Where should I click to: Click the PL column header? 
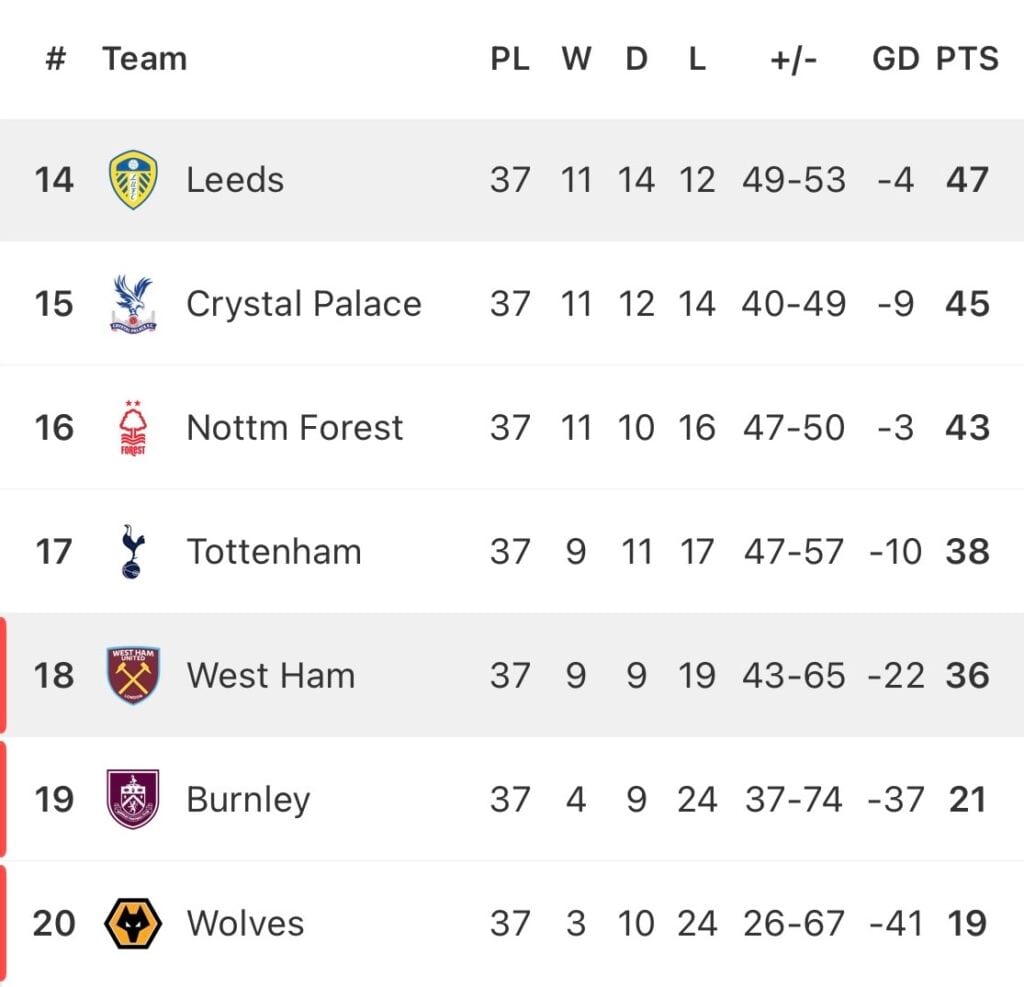(509, 59)
